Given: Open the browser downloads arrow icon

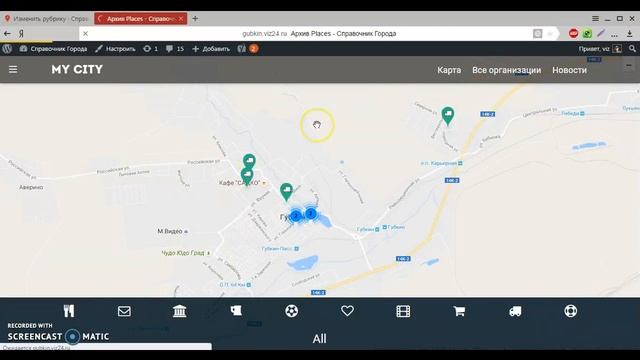Looking at the screenshot, I should (630, 33).
